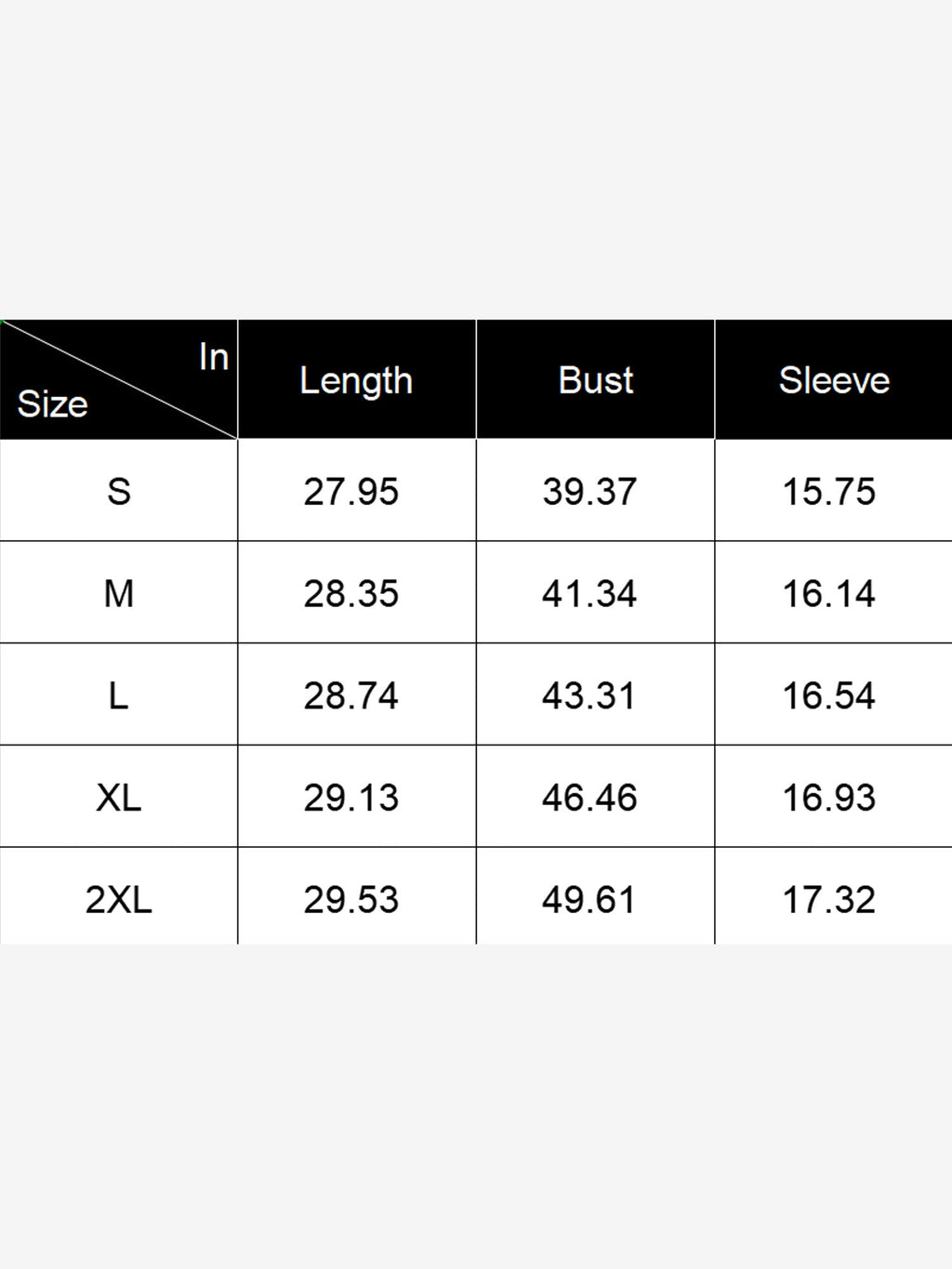Click the Bust column header

[x=595, y=380]
